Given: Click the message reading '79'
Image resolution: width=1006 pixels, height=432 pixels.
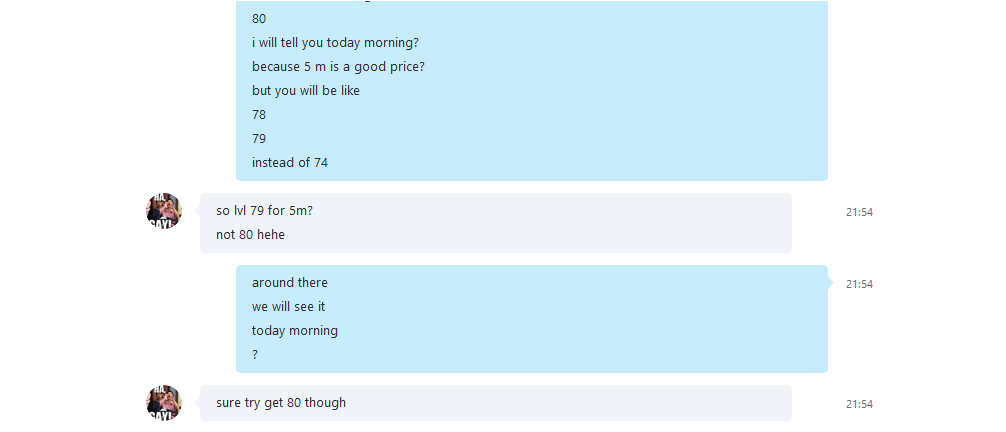Looking at the screenshot, I should tap(259, 139).
